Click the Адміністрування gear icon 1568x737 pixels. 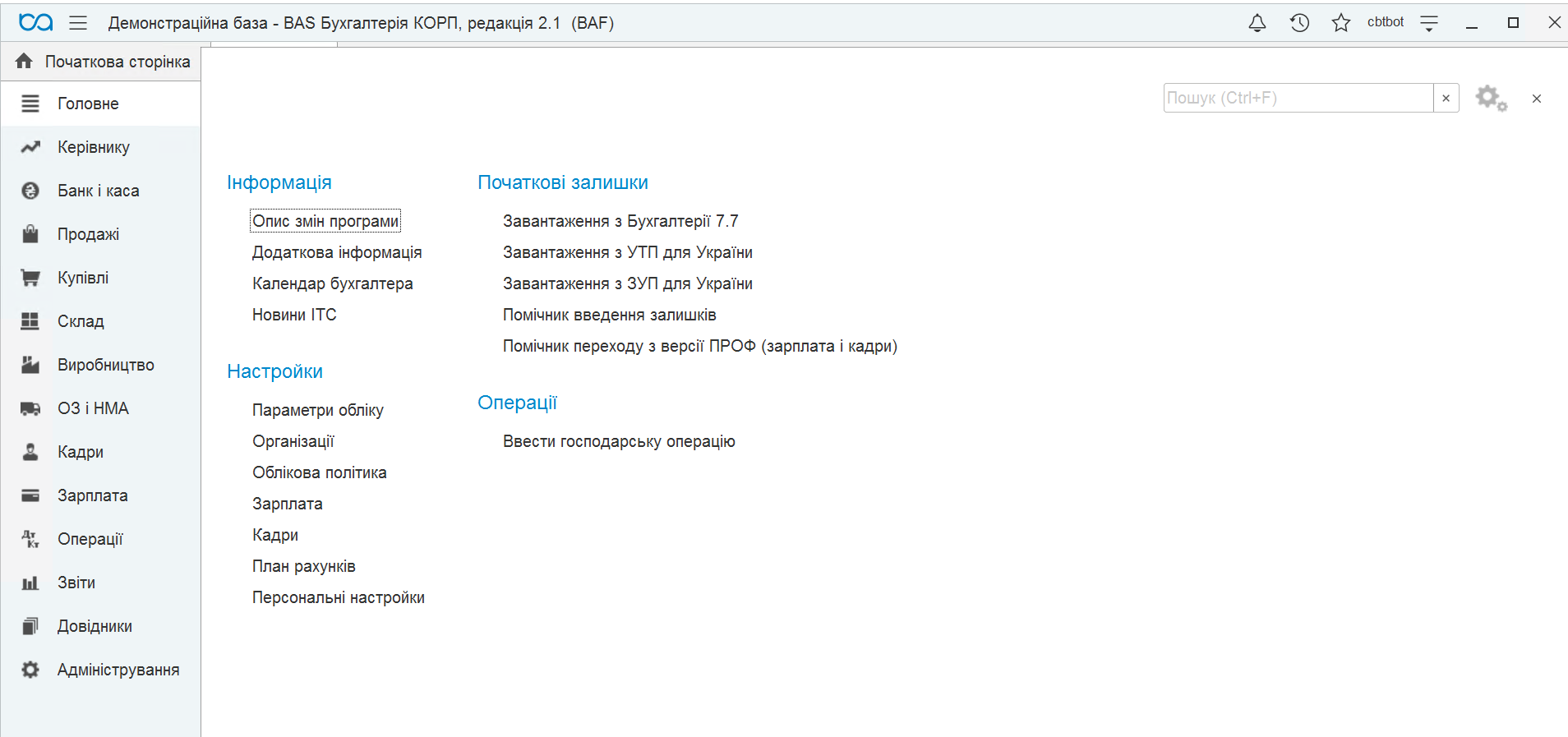[30, 670]
